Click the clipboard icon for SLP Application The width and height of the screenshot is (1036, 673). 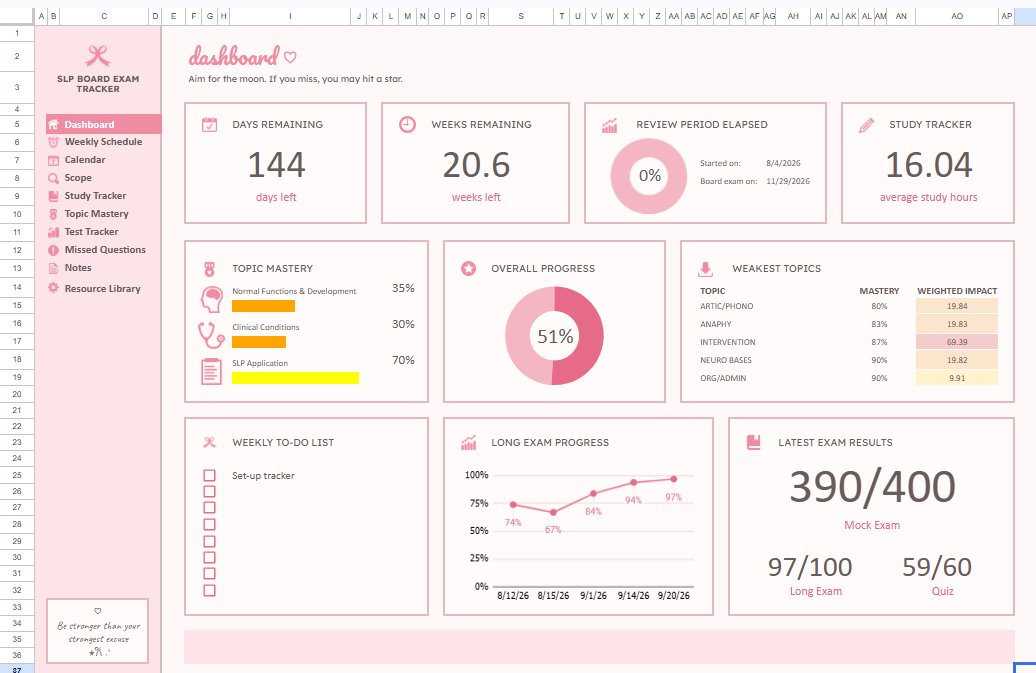pyautogui.click(x=211, y=371)
